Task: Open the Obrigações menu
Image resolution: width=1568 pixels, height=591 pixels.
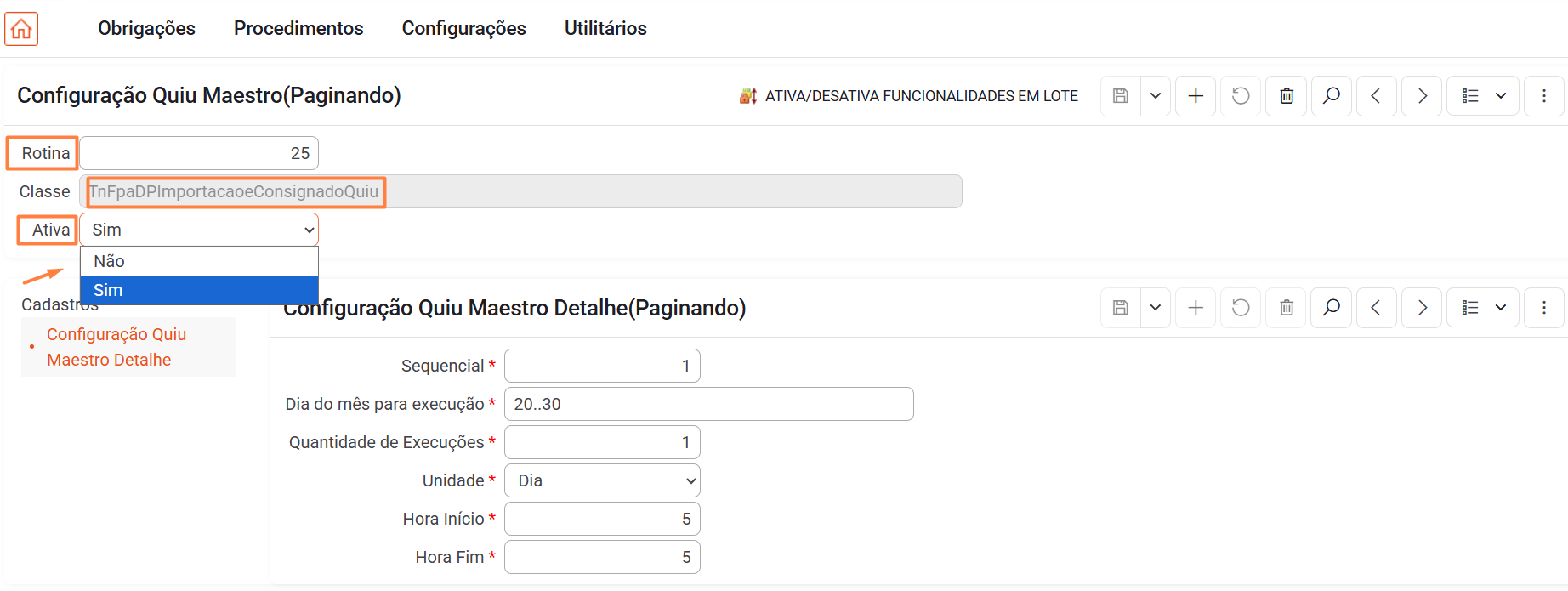Action: tap(146, 28)
